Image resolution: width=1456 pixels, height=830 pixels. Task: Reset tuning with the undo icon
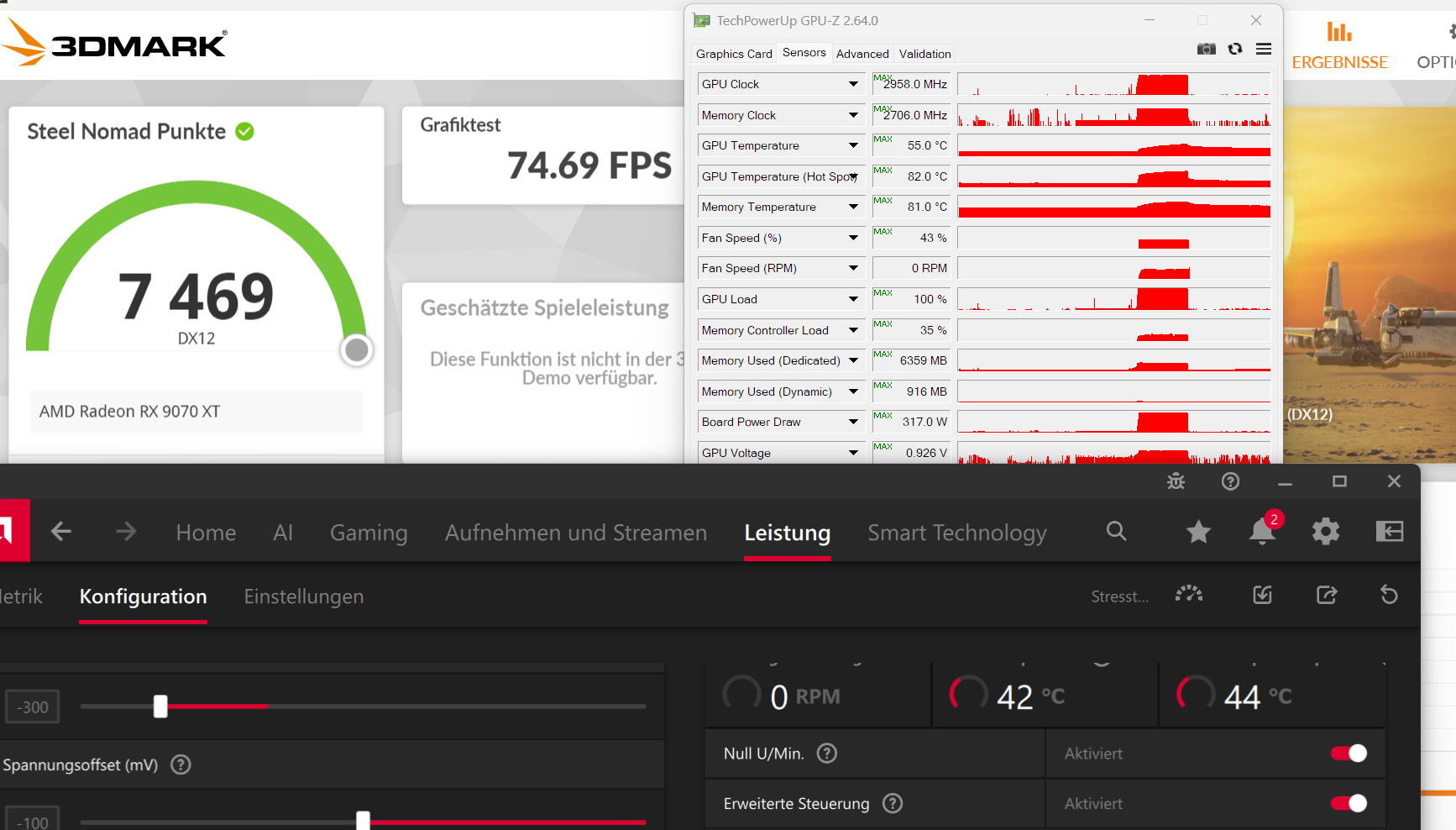[1389, 595]
